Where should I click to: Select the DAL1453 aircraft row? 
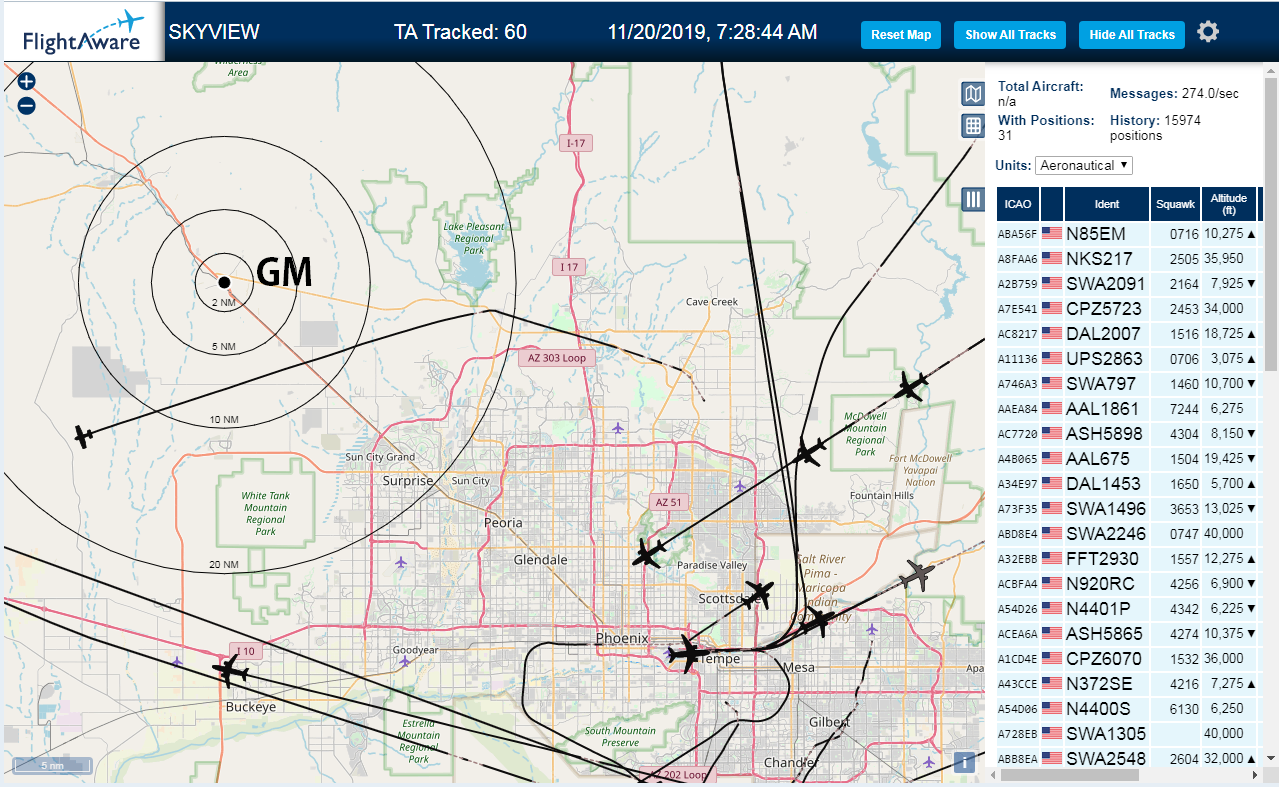(1127, 484)
